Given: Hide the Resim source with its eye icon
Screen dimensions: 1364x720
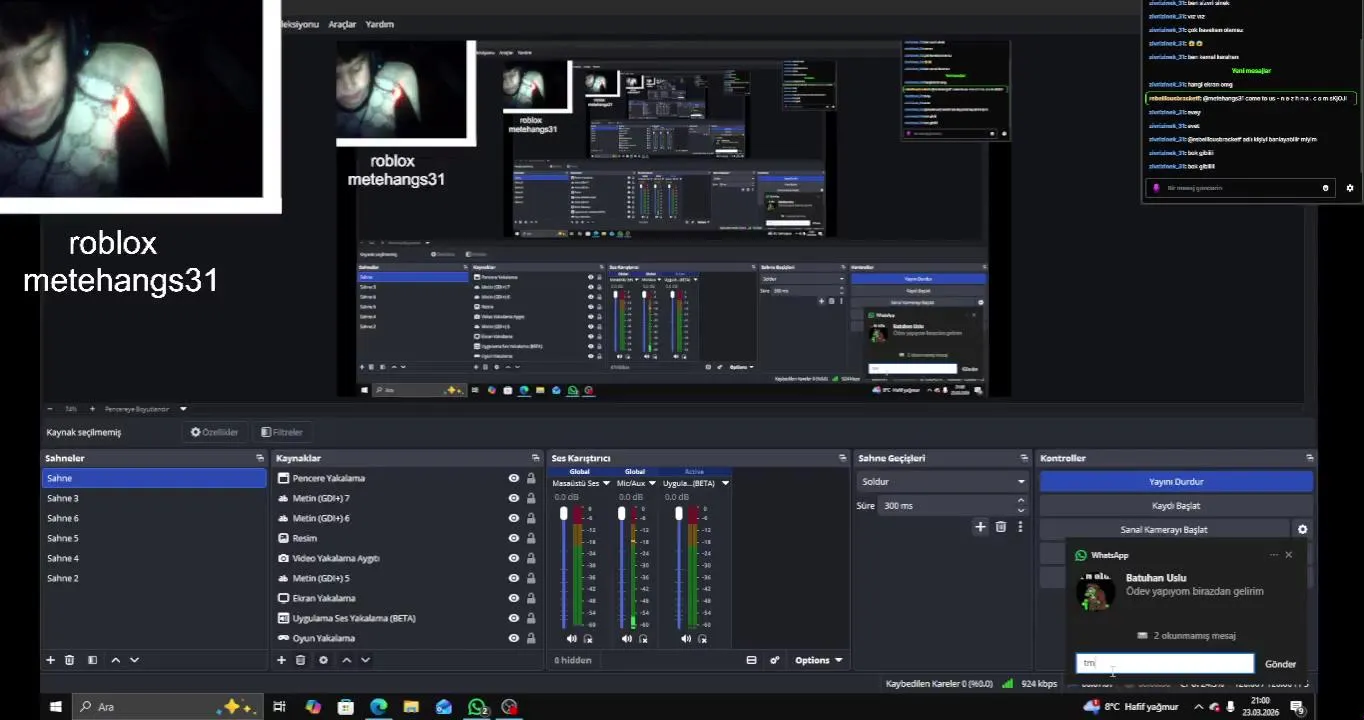Looking at the screenshot, I should (513, 538).
